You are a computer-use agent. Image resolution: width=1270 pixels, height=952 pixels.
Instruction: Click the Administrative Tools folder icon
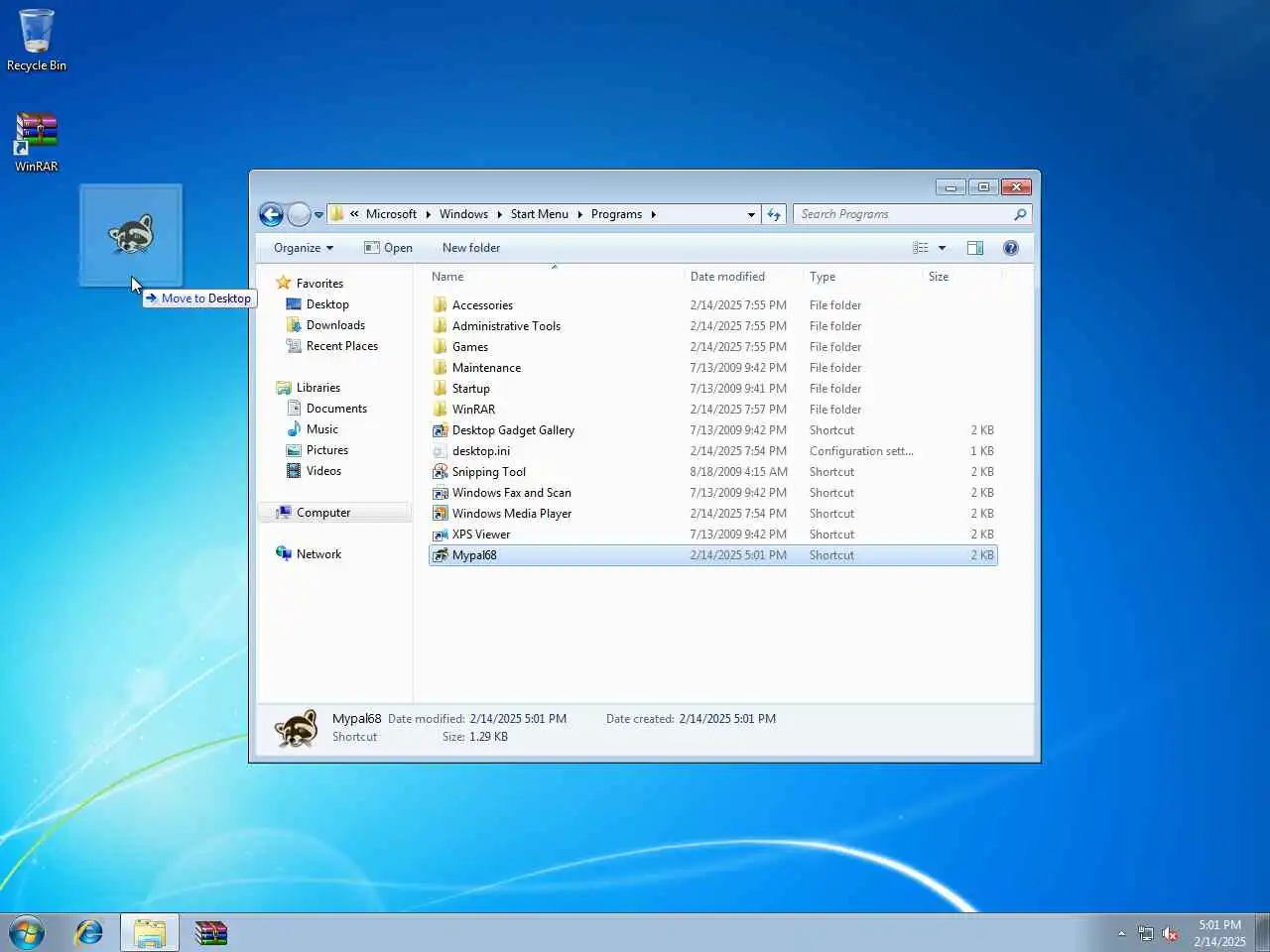tap(441, 325)
